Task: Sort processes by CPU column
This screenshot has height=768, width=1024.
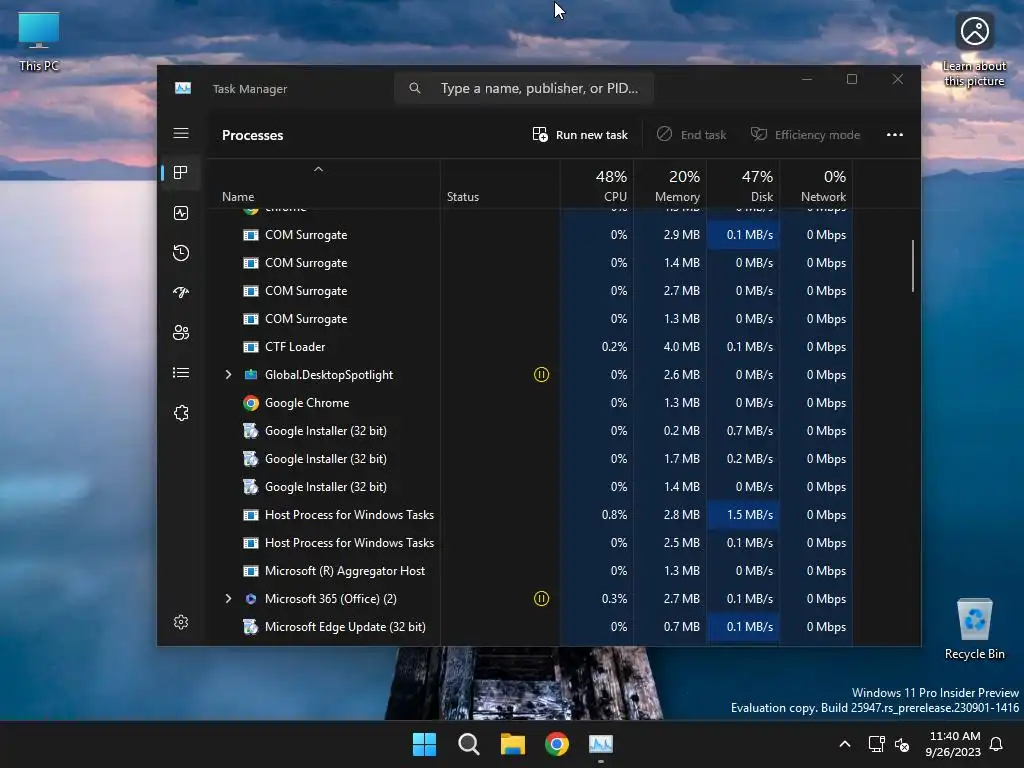Action: coord(597,185)
